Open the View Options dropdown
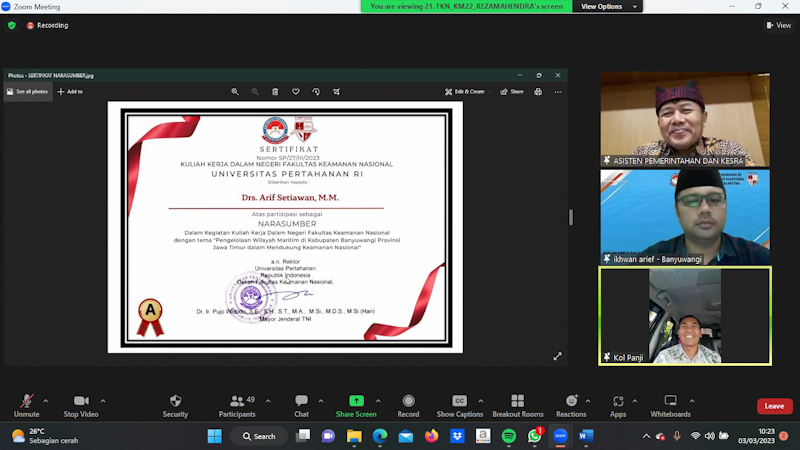This screenshot has width=800, height=450. tap(608, 6)
